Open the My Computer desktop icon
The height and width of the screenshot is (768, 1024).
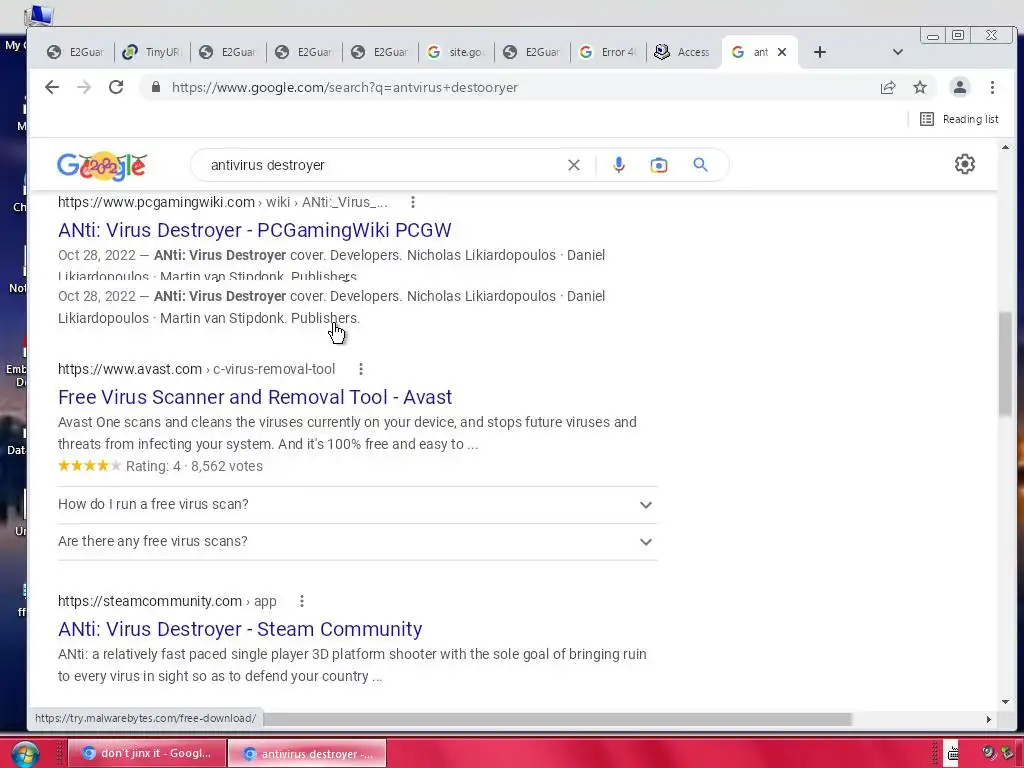pyautogui.click(x=39, y=14)
